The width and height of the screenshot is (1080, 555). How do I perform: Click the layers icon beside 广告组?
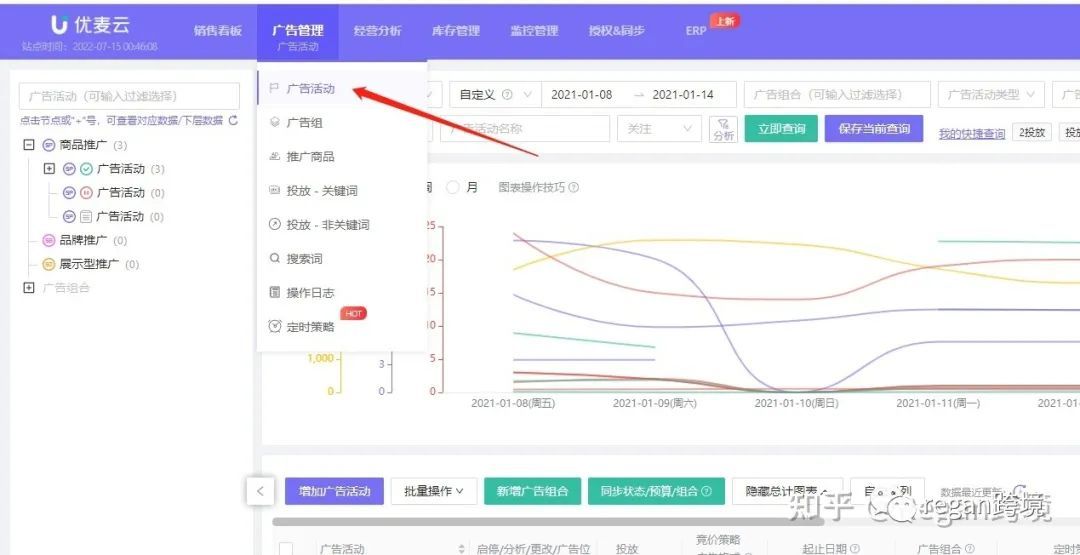(274, 123)
